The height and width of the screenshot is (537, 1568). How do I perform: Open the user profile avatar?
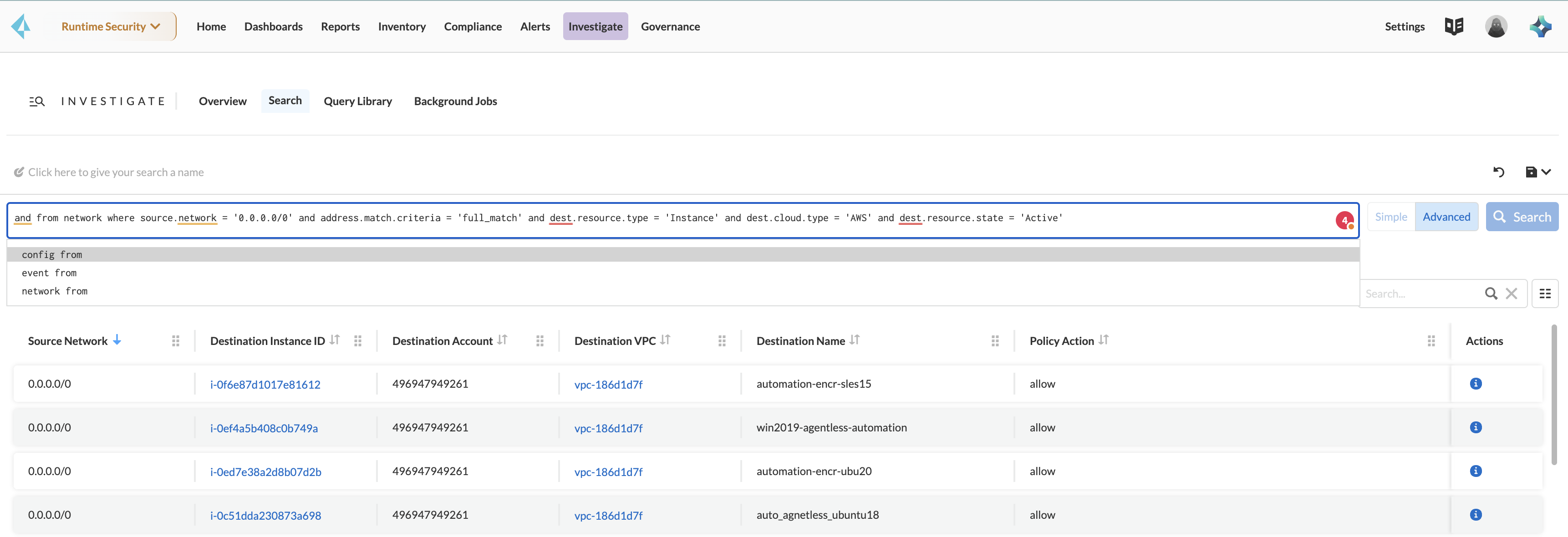point(1496,26)
